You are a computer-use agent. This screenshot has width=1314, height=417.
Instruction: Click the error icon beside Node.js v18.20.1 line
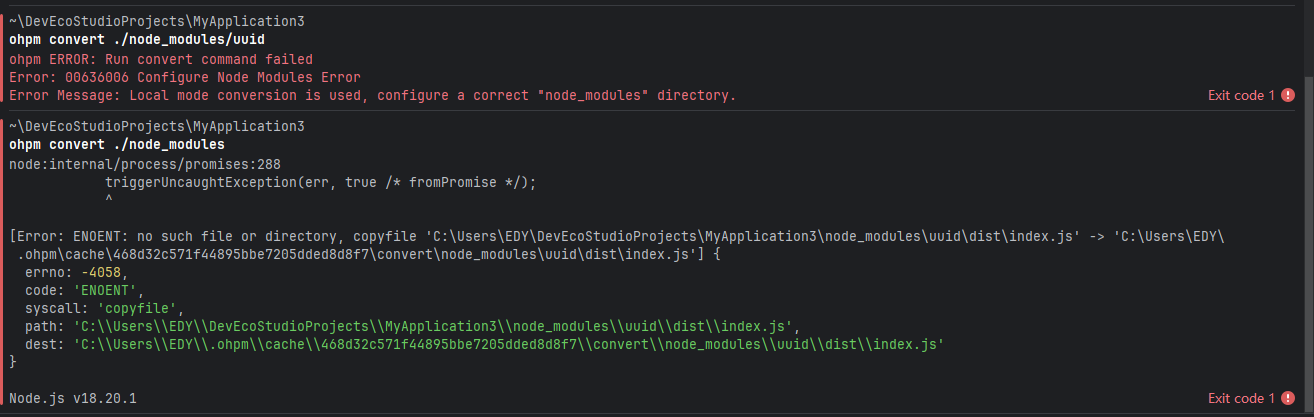[x=1288, y=398]
